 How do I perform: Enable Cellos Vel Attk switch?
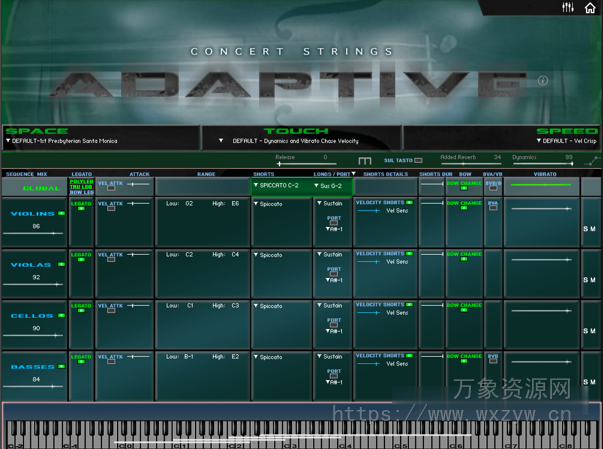point(111,311)
